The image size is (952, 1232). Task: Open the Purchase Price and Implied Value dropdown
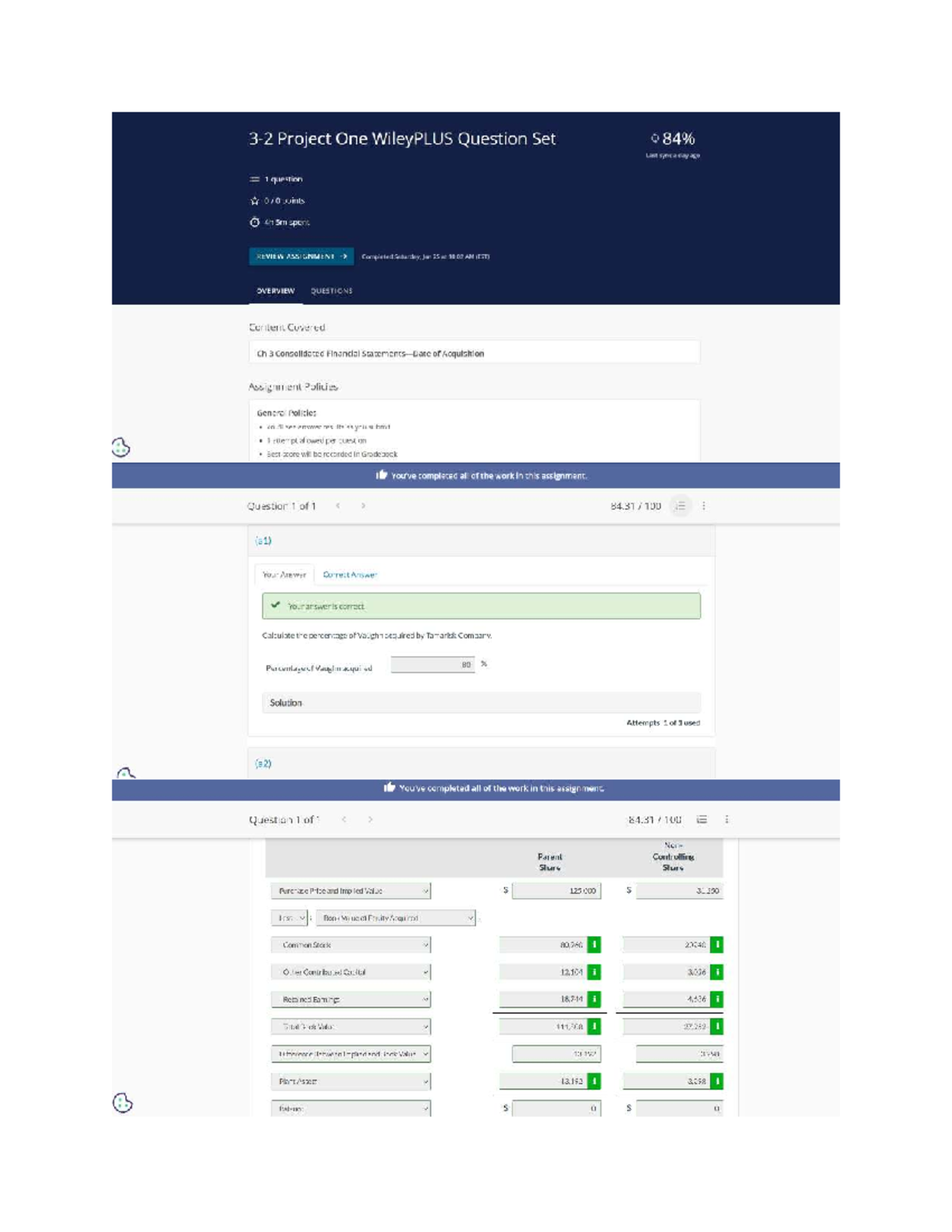point(351,891)
